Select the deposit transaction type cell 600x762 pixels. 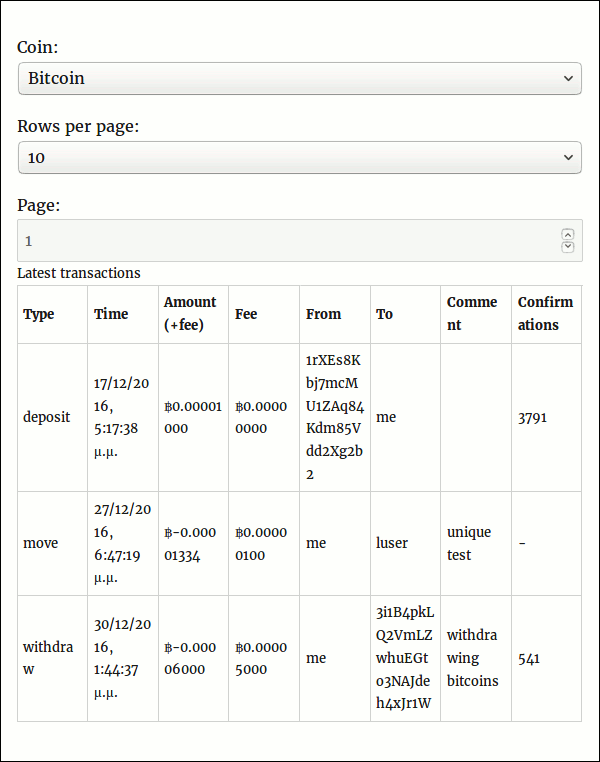47,417
